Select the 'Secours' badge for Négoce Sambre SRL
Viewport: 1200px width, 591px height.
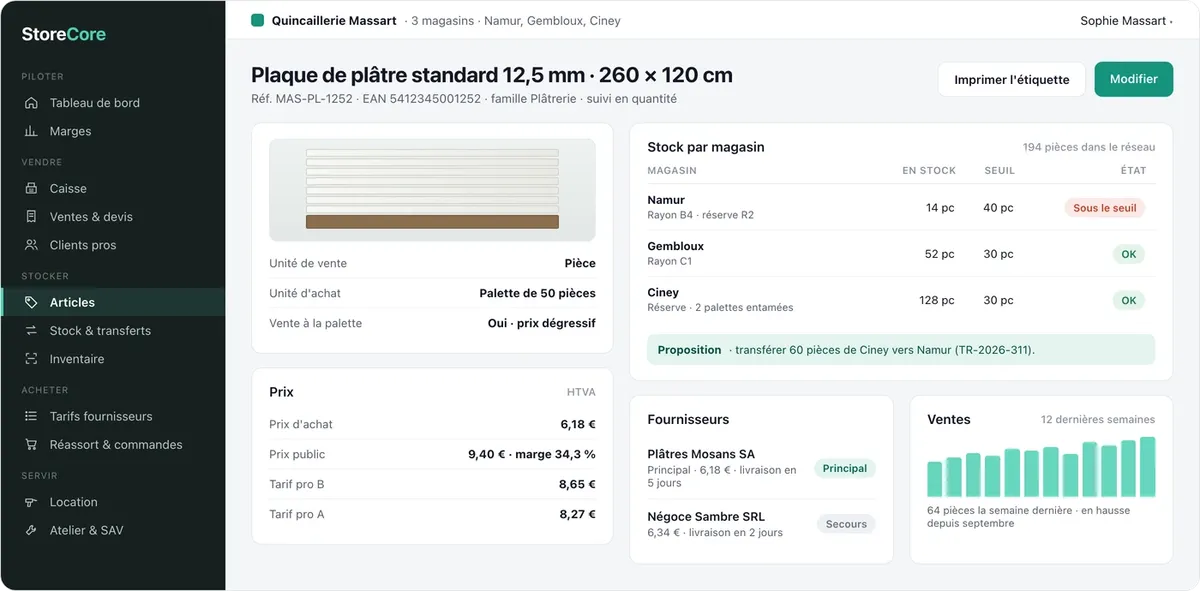[846, 524]
